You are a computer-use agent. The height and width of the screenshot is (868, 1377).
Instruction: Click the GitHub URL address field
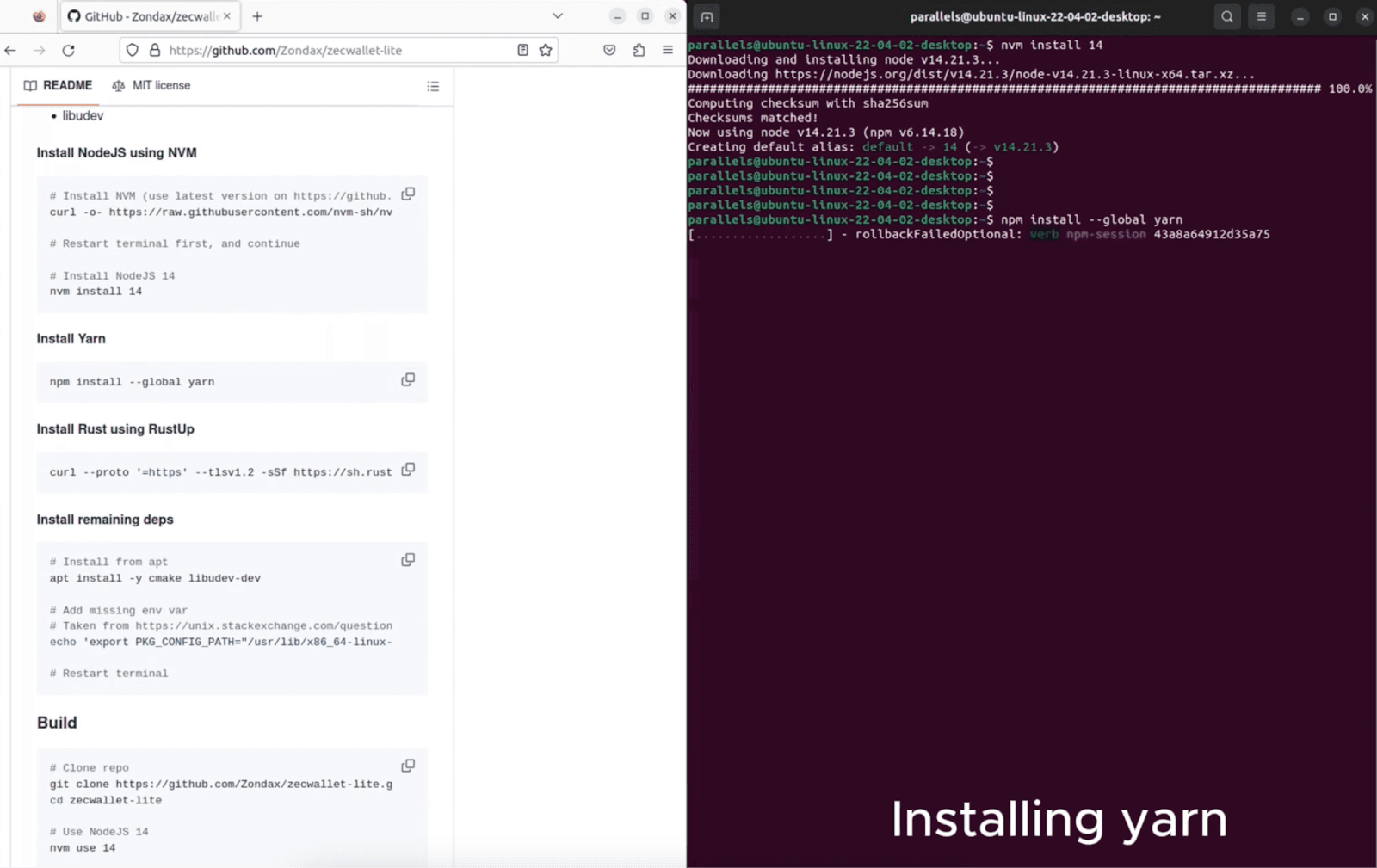pyautogui.click(x=339, y=50)
